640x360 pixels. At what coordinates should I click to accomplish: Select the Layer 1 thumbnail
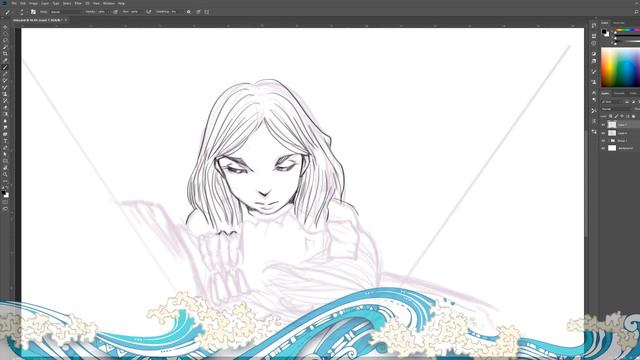click(612, 125)
